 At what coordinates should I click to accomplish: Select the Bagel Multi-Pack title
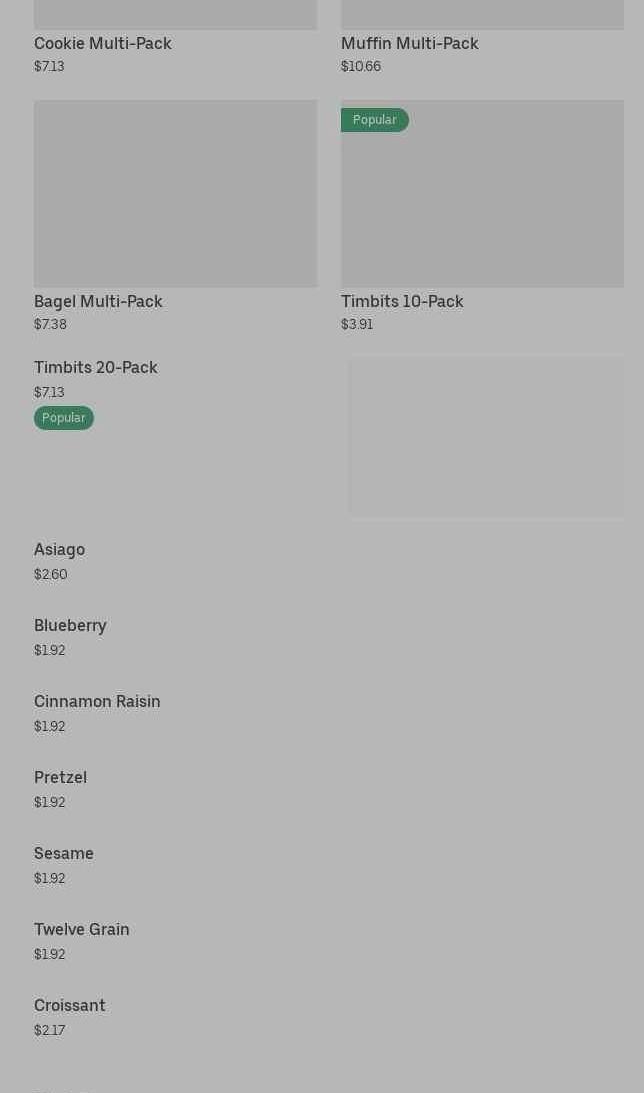click(x=98, y=301)
